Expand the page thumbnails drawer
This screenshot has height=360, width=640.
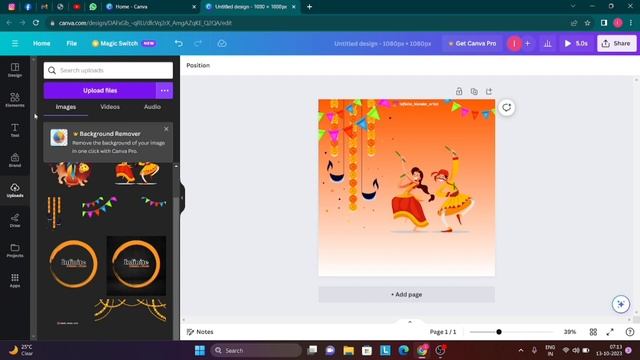pos(410,322)
